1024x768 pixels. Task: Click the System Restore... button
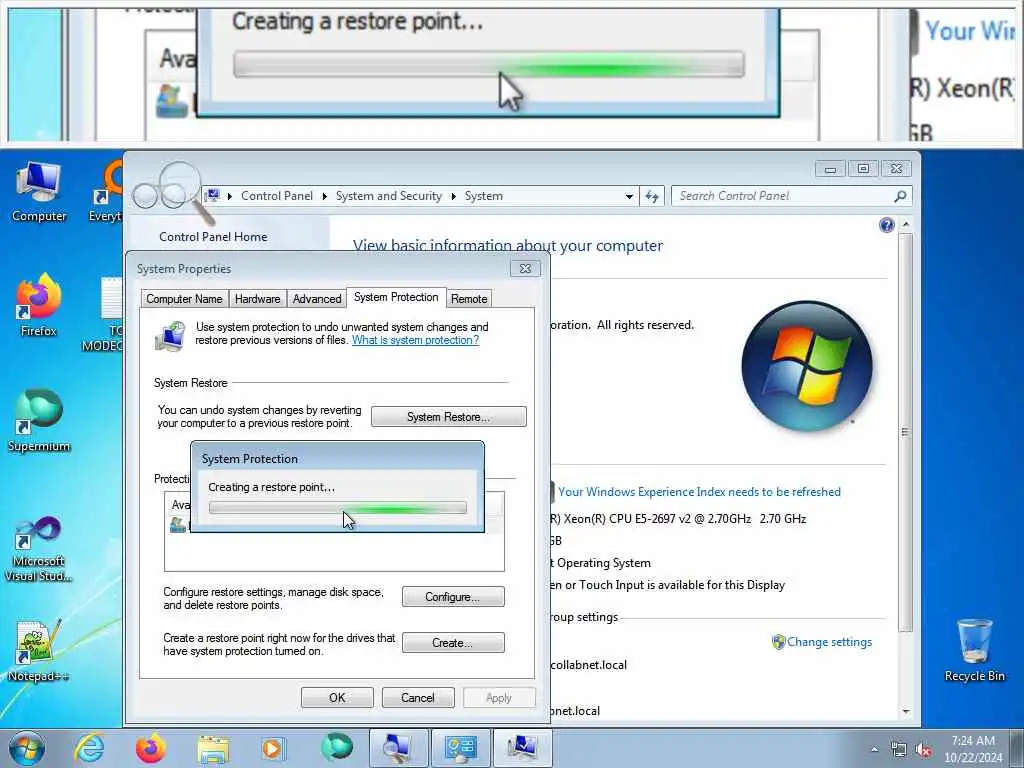449,417
